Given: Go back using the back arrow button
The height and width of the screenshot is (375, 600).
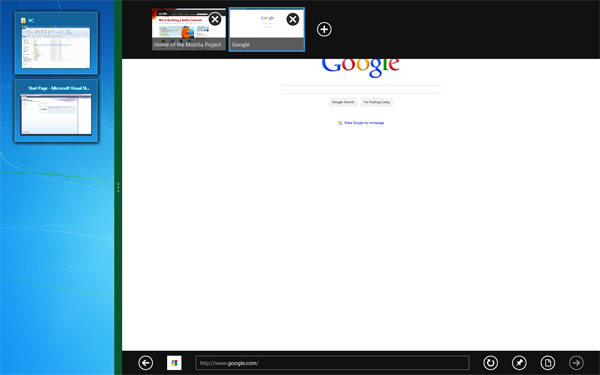Looking at the screenshot, I should 145,363.
